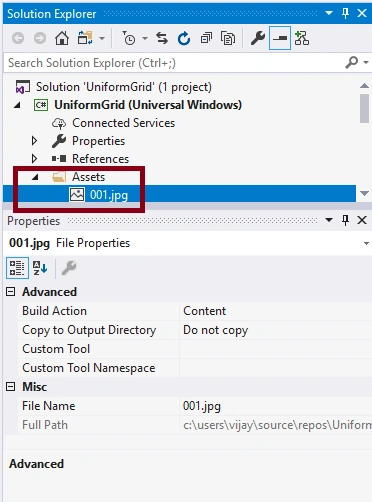
Task: Click the View Class Diagram icon
Action: [x=302, y=39]
